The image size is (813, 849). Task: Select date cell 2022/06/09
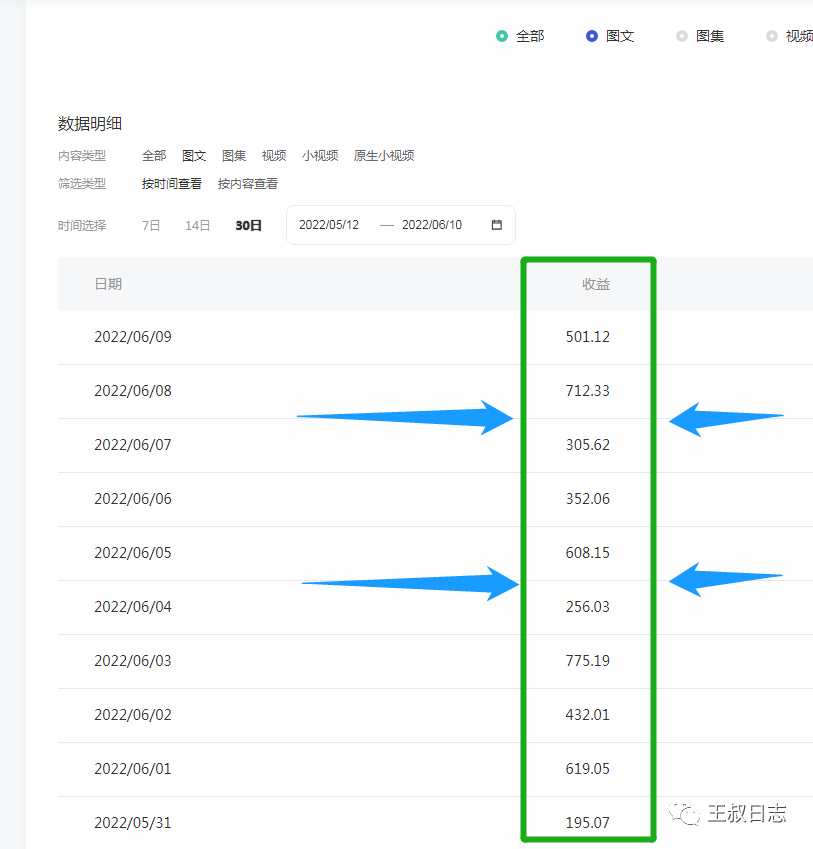pyautogui.click(x=133, y=337)
